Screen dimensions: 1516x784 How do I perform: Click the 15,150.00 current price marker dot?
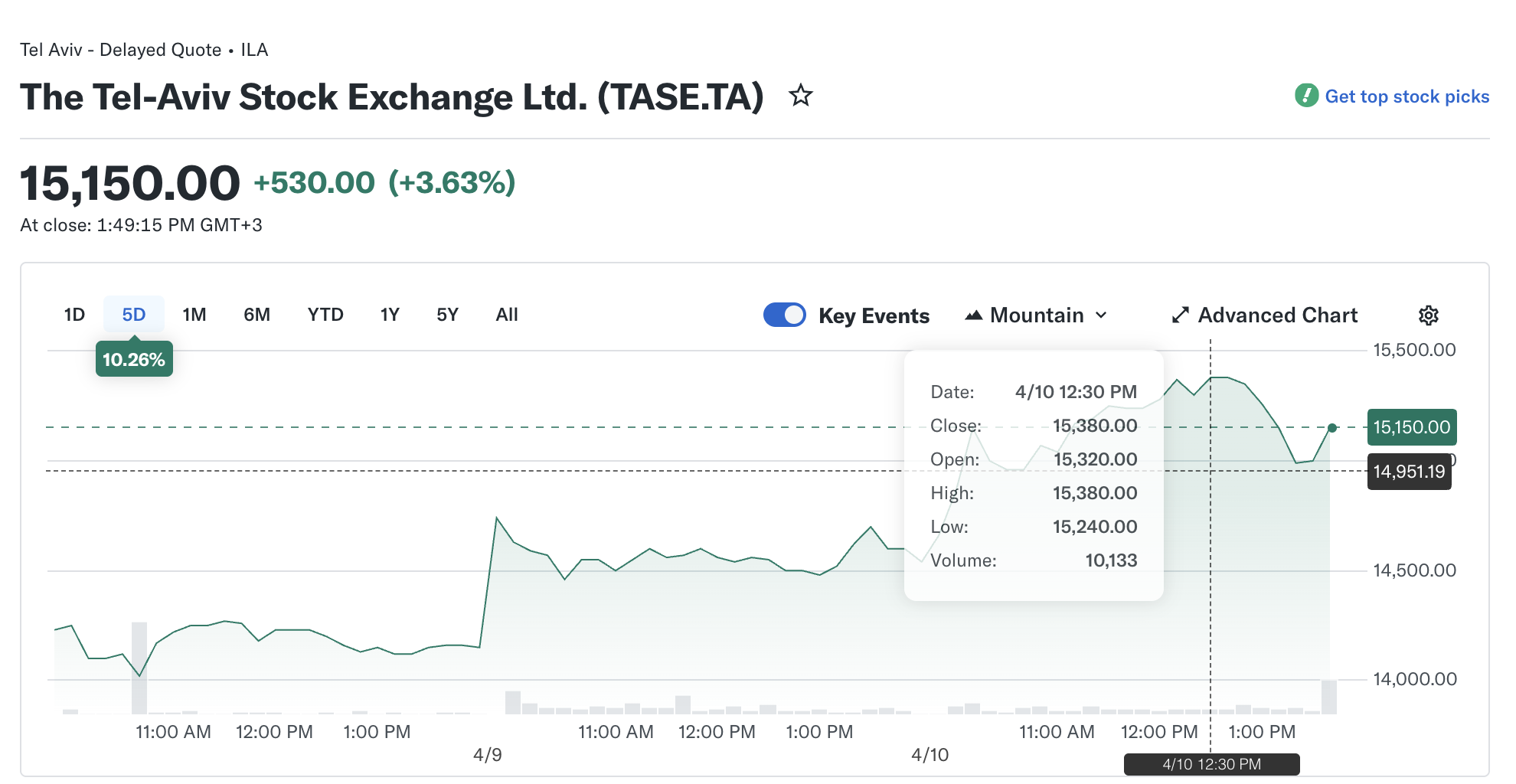pos(1332,428)
